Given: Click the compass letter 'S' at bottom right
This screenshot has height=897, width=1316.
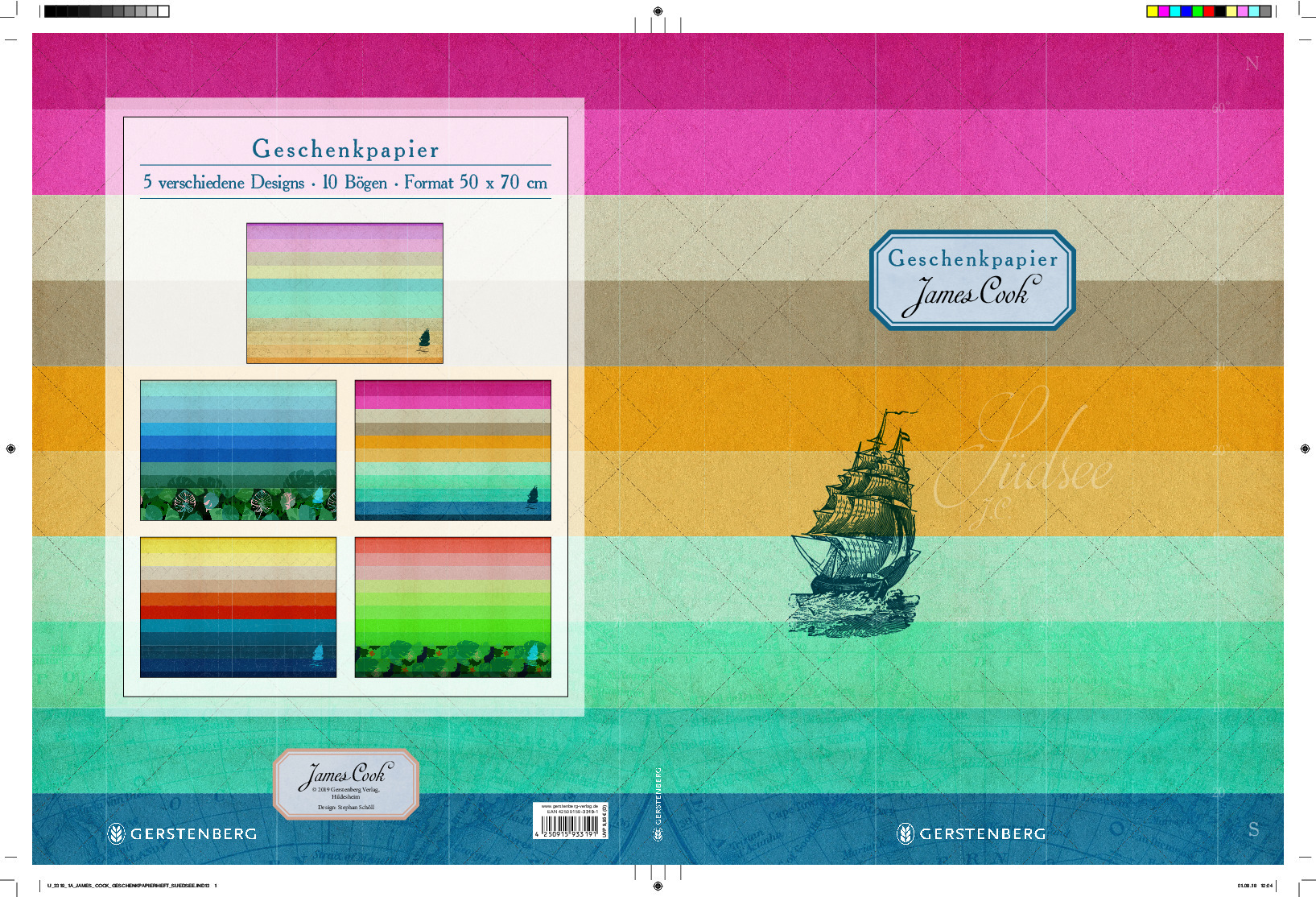Looking at the screenshot, I should (x=1253, y=829).
